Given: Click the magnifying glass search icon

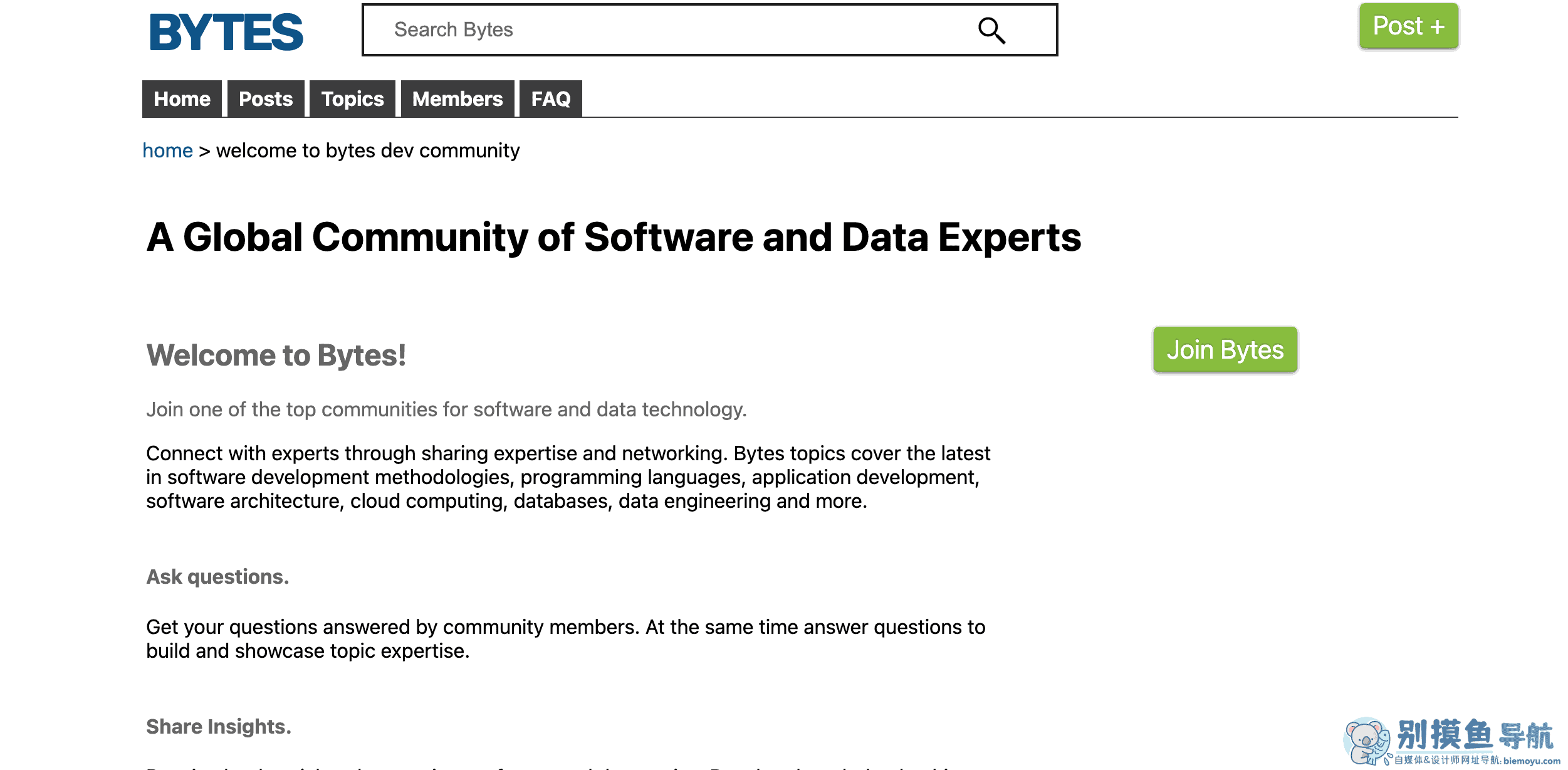Looking at the screenshot, I should click(991, 30).
